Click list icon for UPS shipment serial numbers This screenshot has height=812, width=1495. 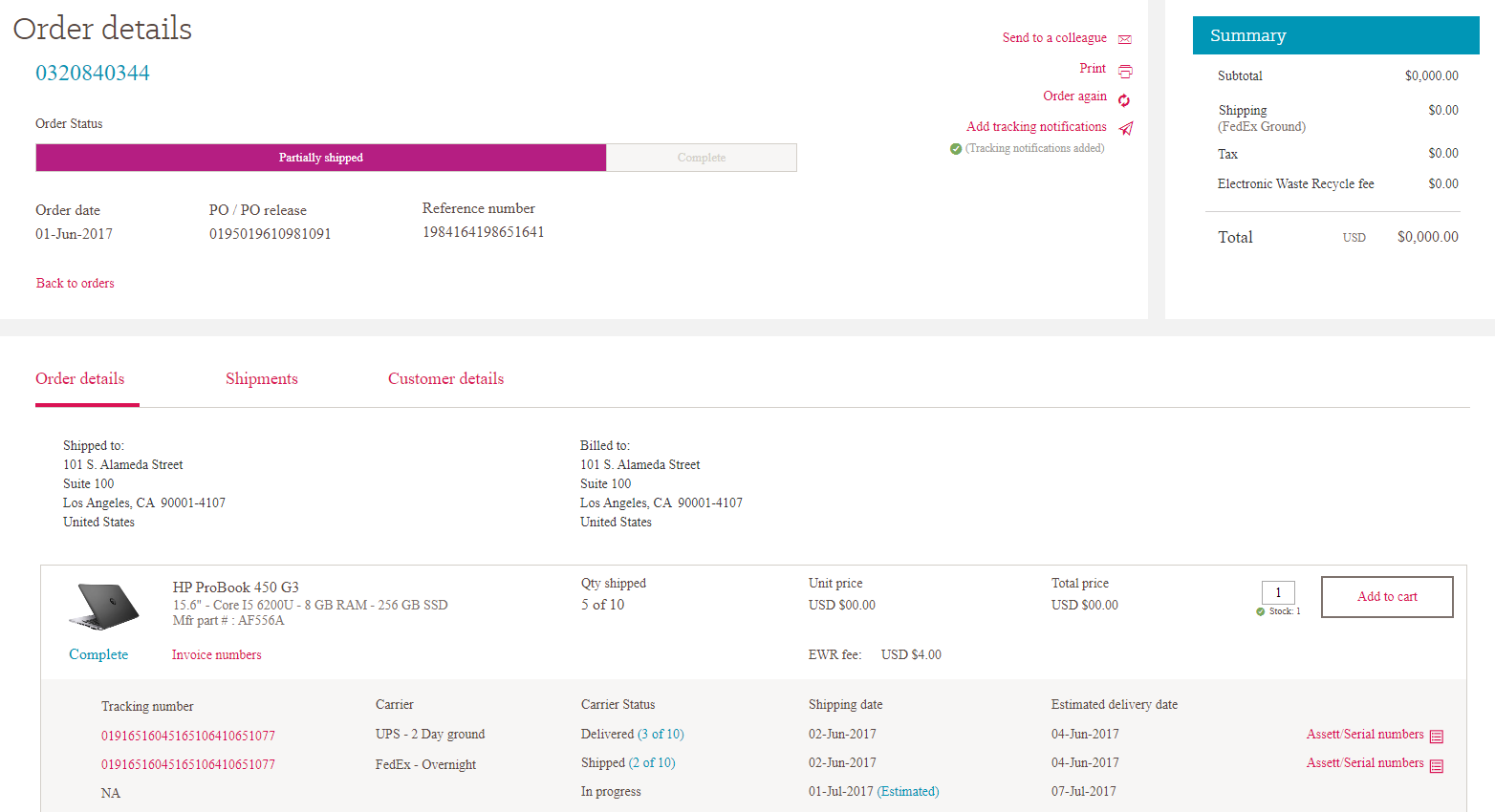[x=1436, y=737]
